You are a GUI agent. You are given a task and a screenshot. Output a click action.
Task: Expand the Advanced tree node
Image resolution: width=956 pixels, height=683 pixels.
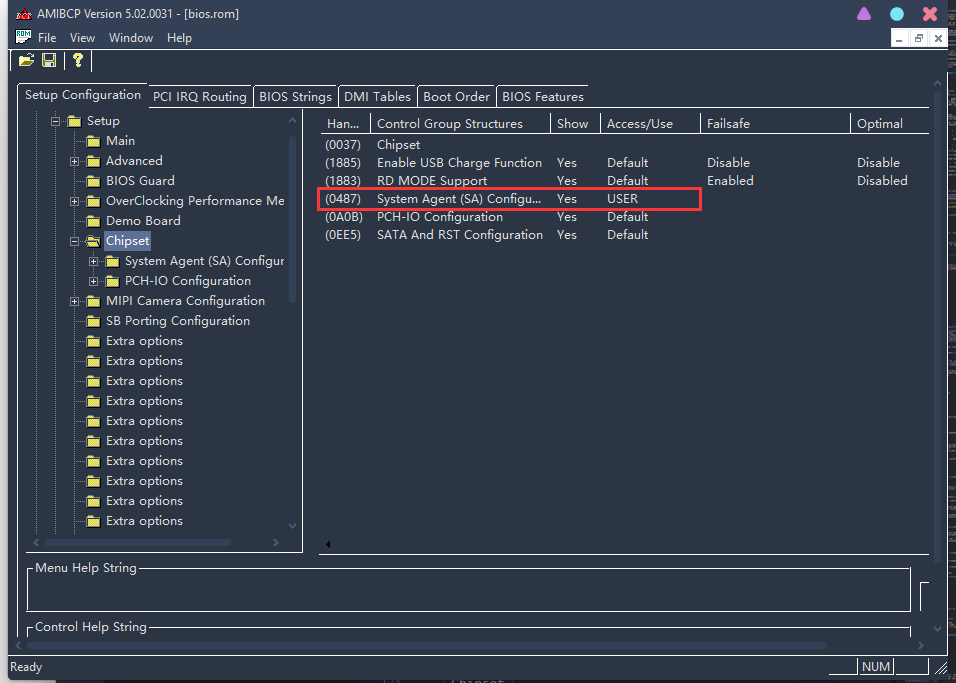pyautogui.click(x=74, y=162)
